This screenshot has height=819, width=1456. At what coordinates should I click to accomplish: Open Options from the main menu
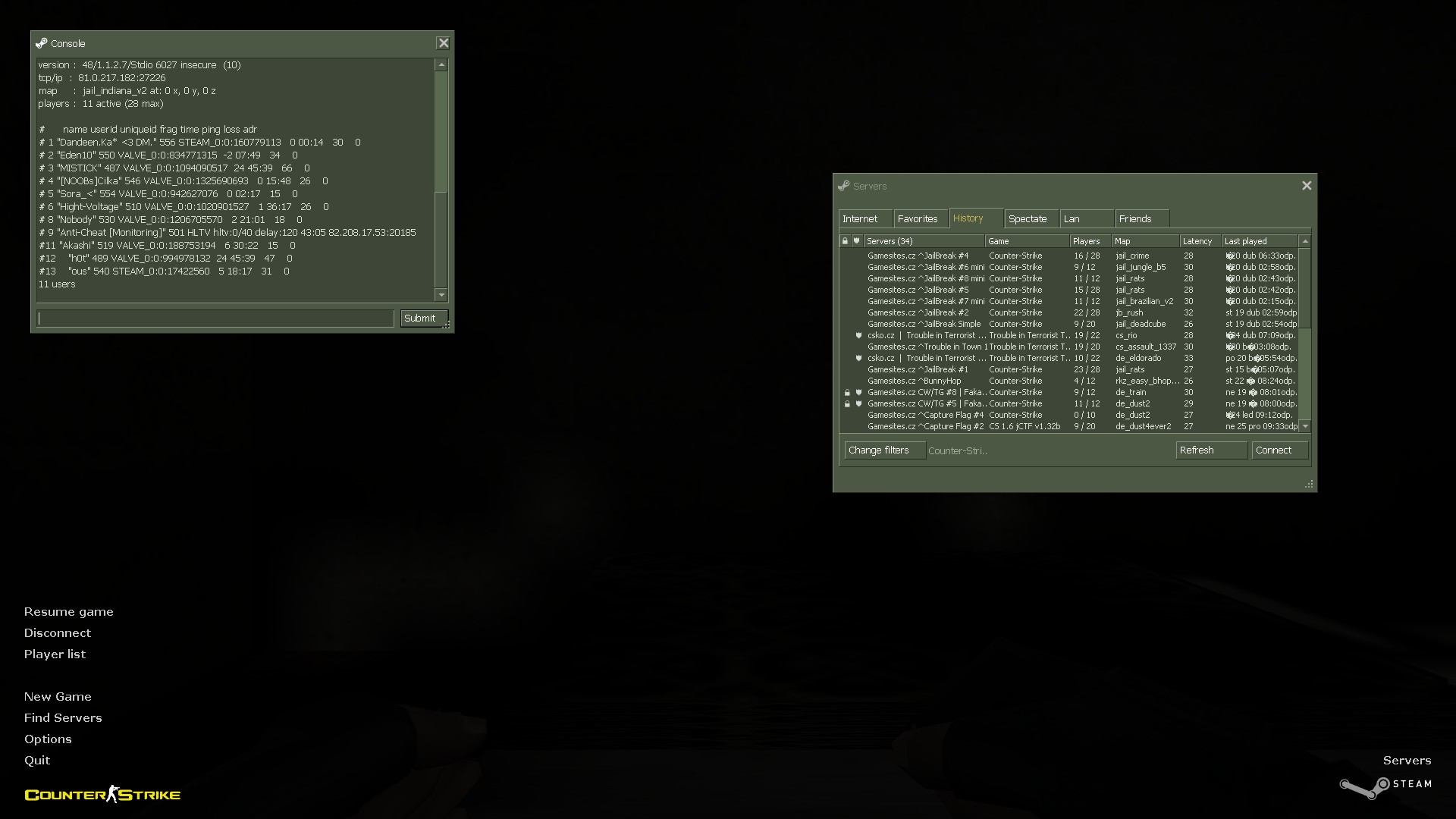tap(48, 739)
